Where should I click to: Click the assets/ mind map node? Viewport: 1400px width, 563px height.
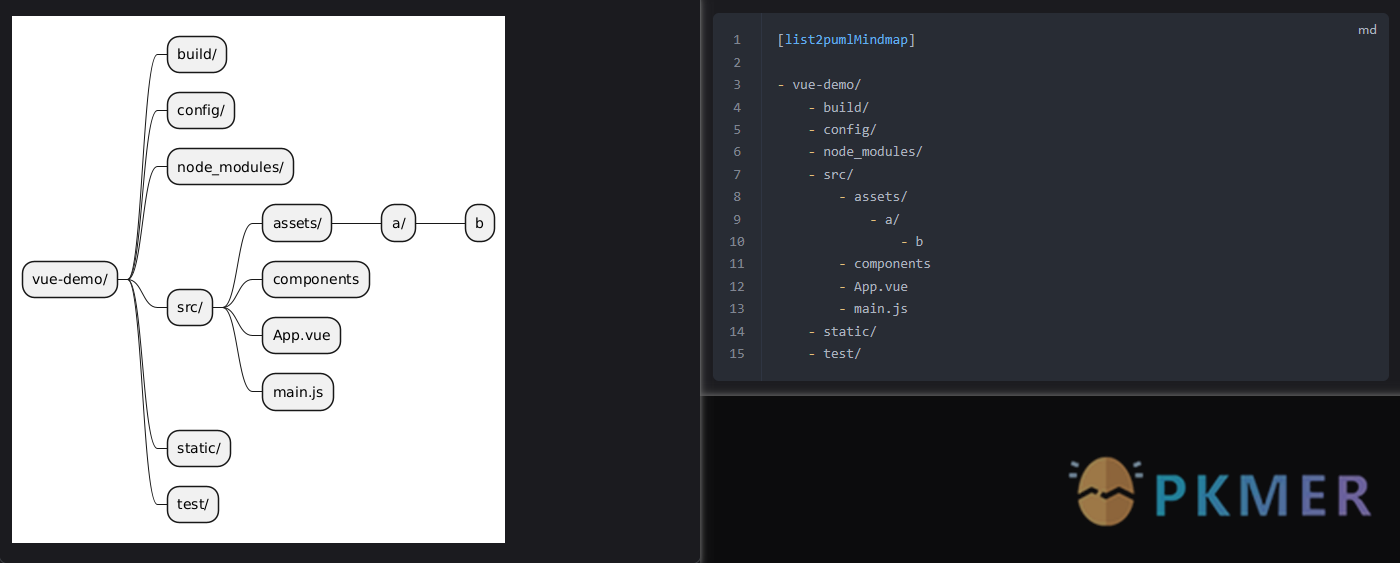tap(297, 223)
